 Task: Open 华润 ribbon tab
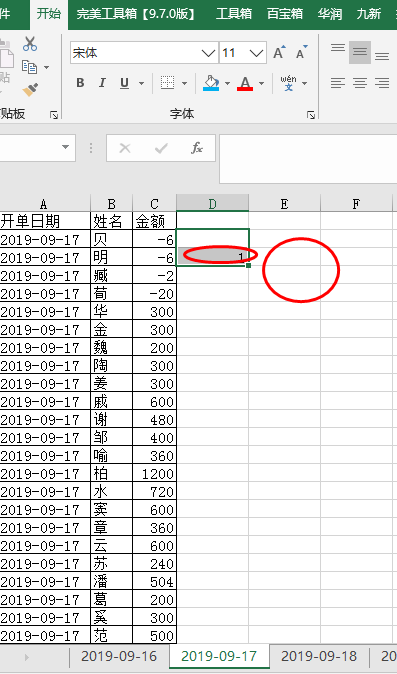[x=330, y=14]
